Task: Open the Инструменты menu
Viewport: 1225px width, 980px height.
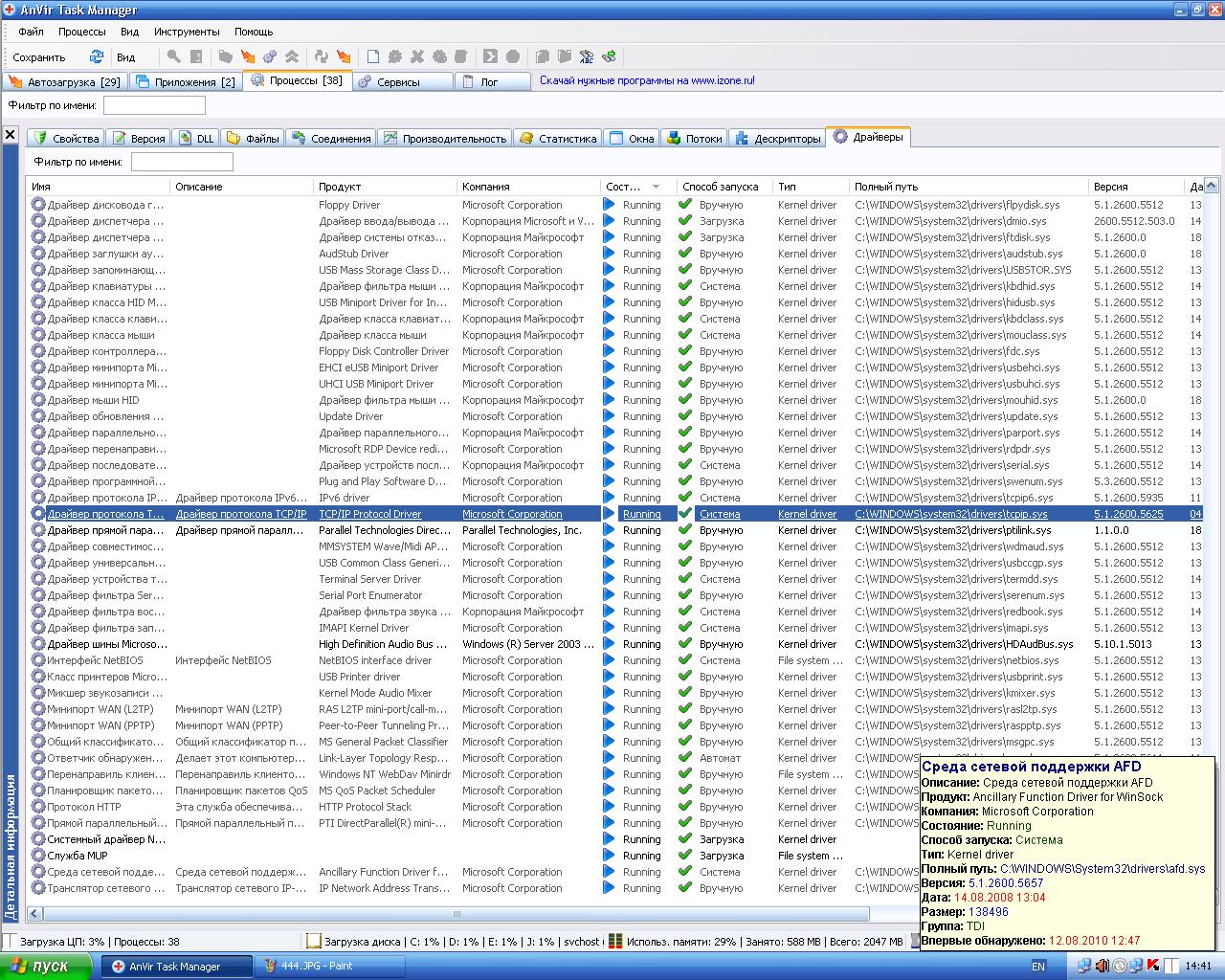Action: pyautogui.click(x=187, y=32)
